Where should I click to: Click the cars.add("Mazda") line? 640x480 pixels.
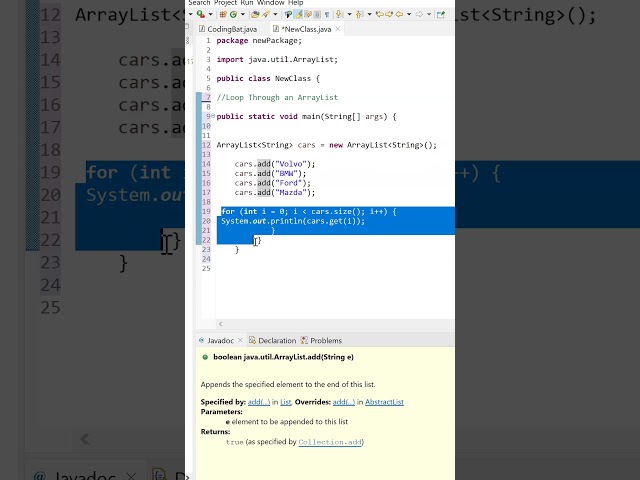tap(275, 193)
